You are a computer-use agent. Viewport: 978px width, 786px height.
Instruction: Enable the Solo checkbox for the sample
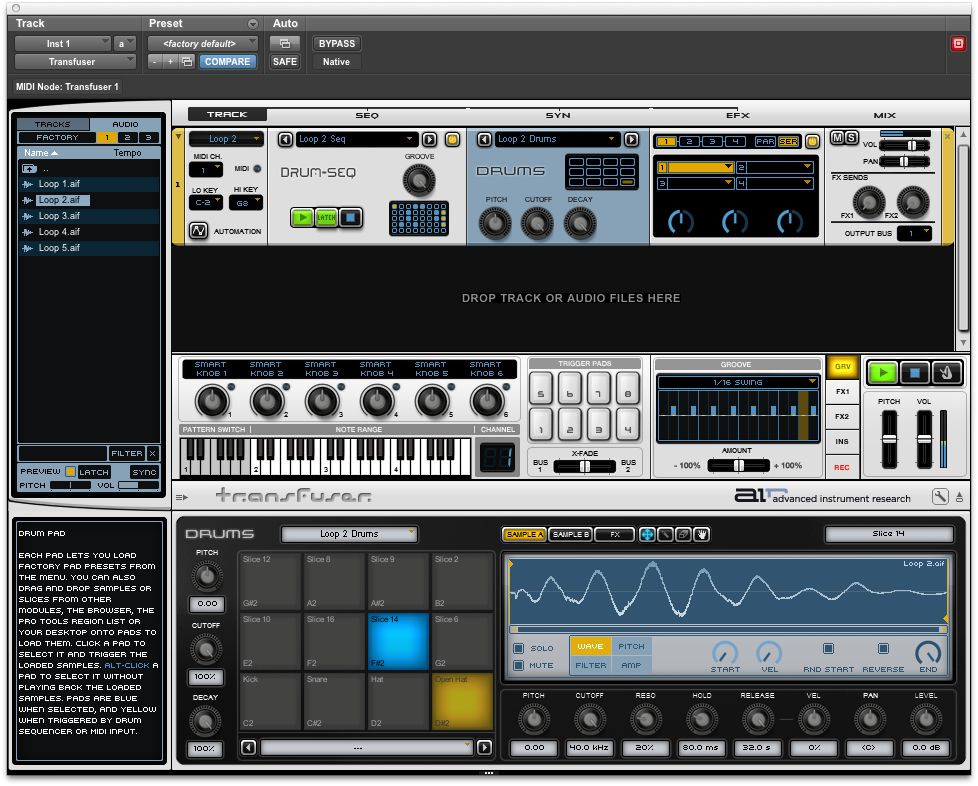pyautogui.click(x=518, y=648)
